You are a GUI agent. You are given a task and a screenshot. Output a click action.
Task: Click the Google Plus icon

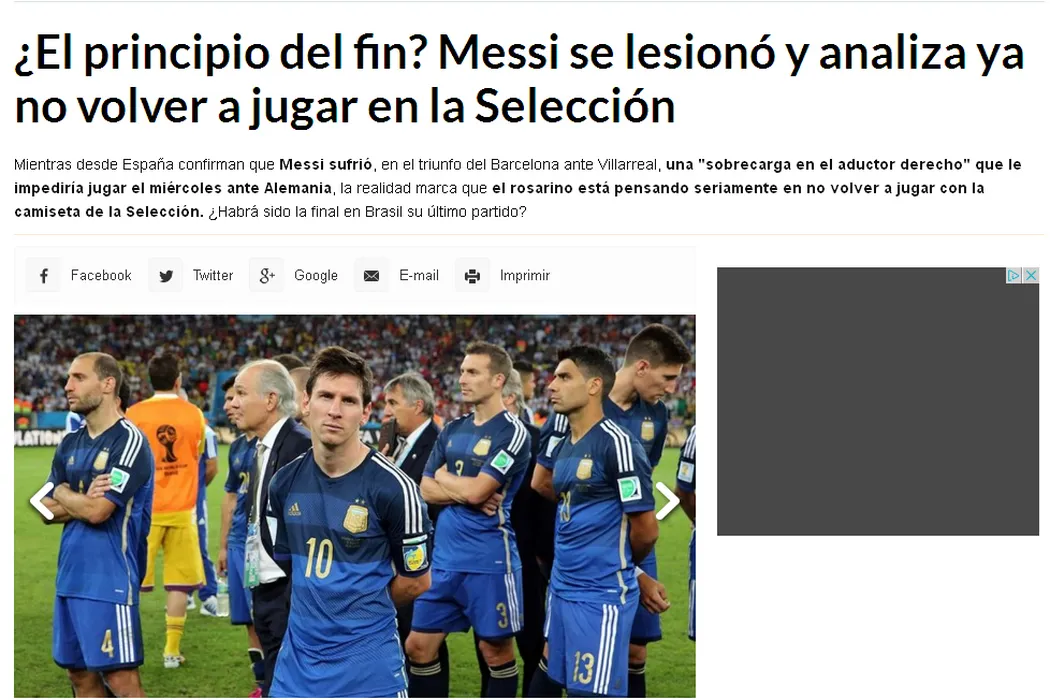click(267, 275)
